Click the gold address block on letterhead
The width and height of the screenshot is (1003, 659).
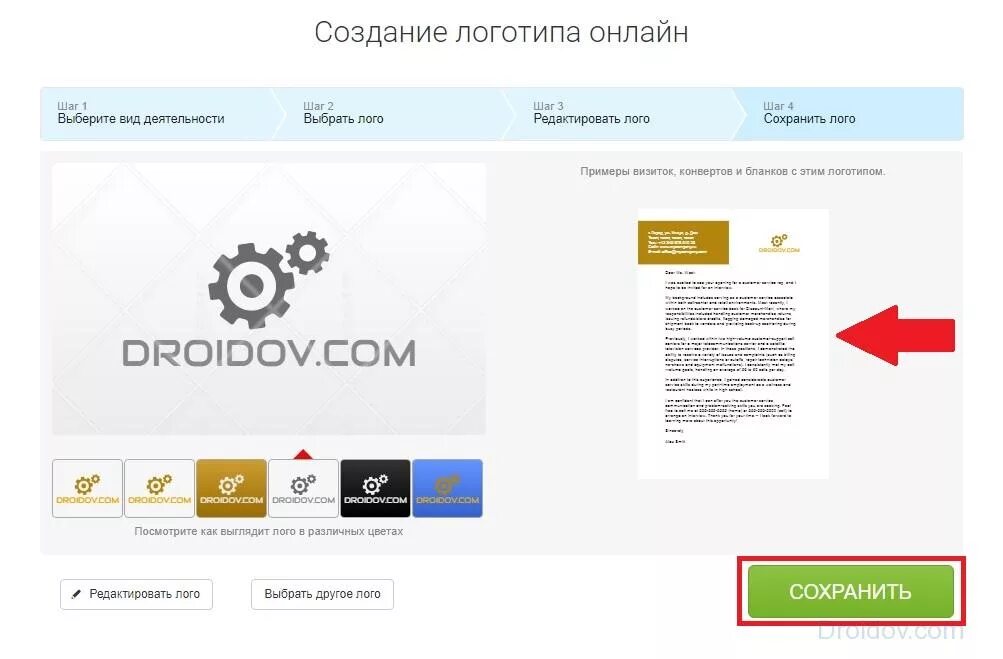(x=683, y=242)
